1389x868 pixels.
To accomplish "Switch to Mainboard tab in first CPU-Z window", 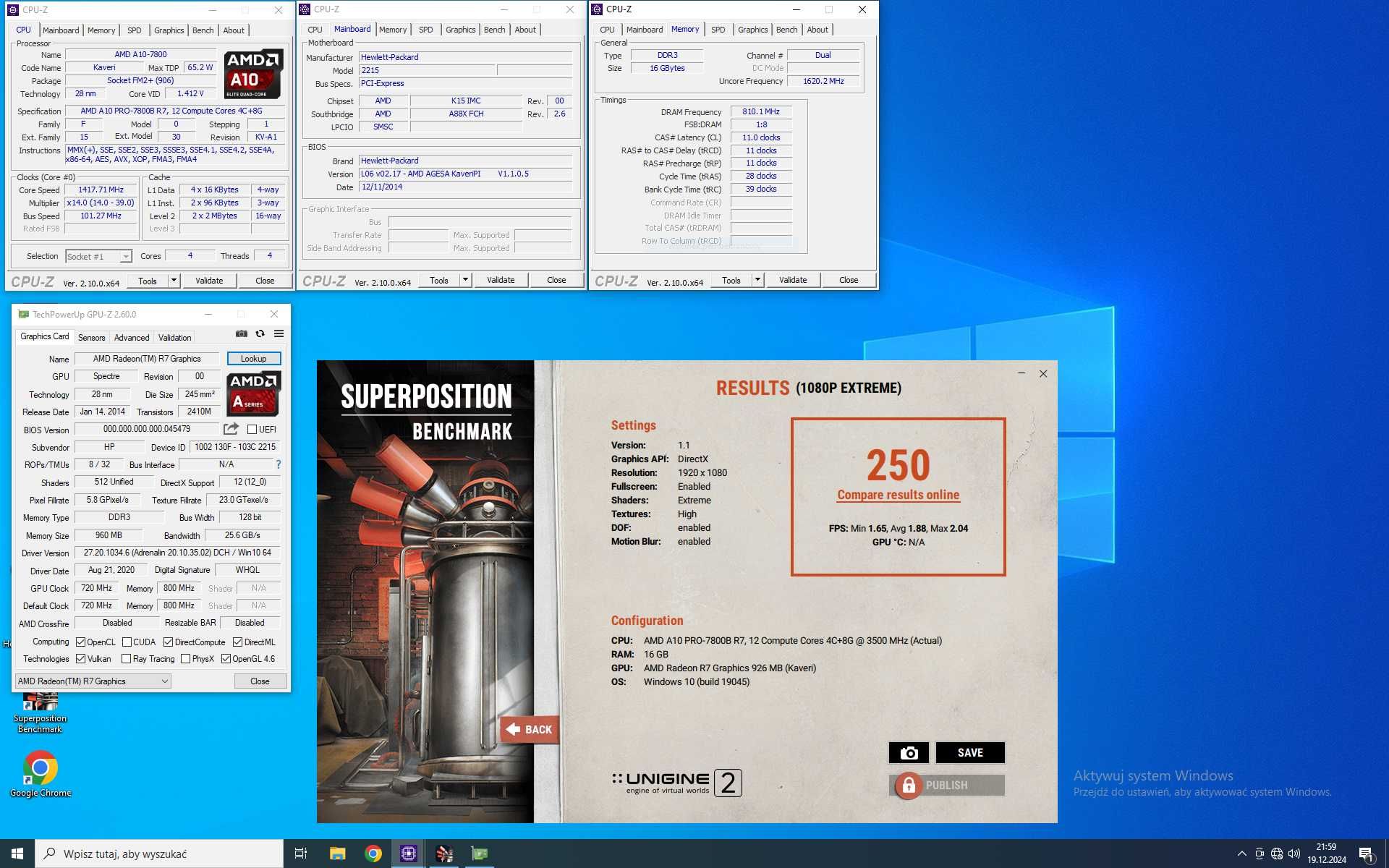I will [x=61, y=30].
